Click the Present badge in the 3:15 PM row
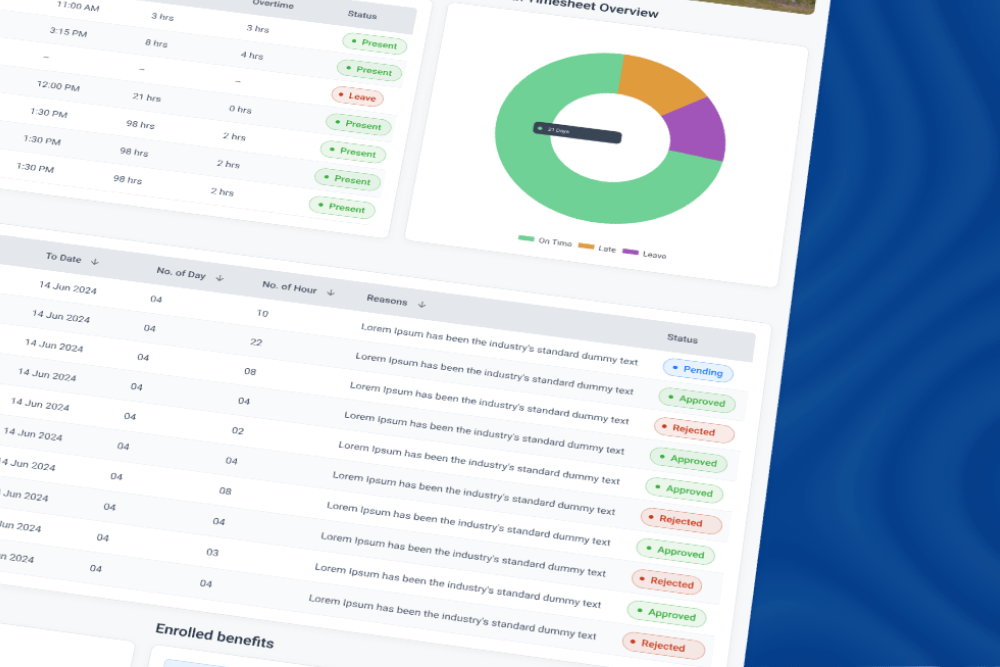This screenshot has width=1000, height=667. coord(370,70)
